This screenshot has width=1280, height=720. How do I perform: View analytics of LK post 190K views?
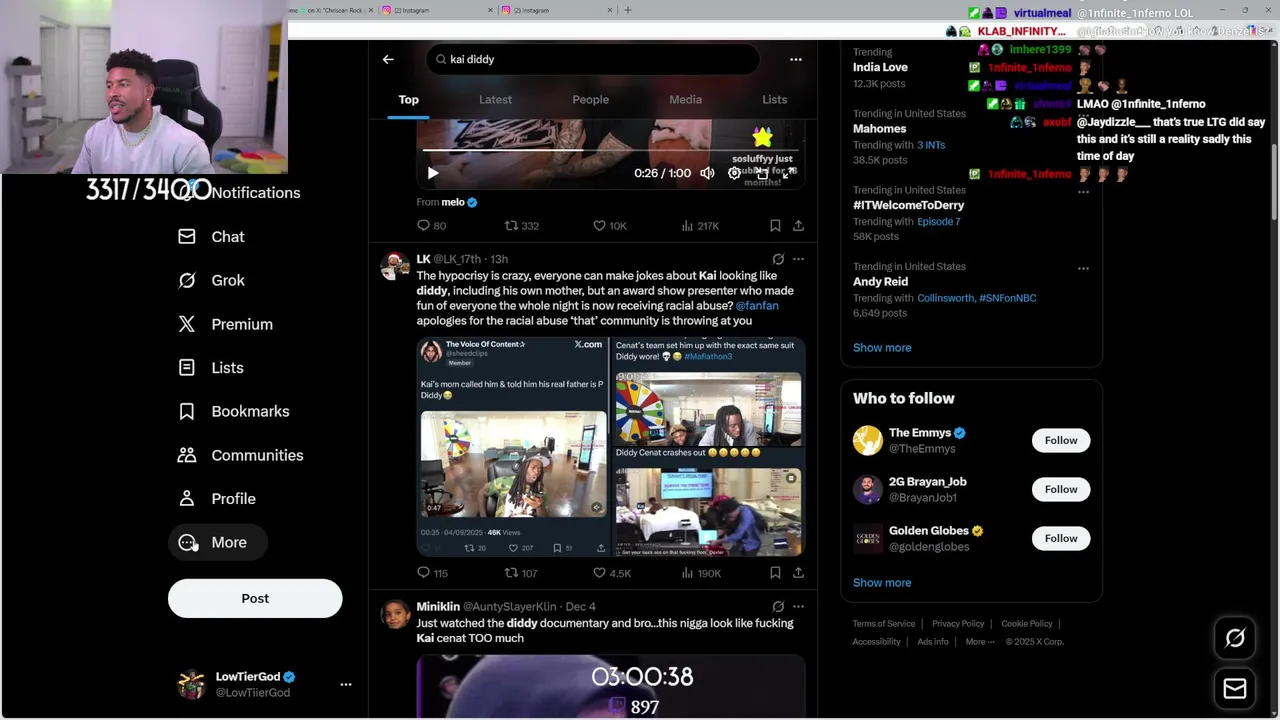700,573
